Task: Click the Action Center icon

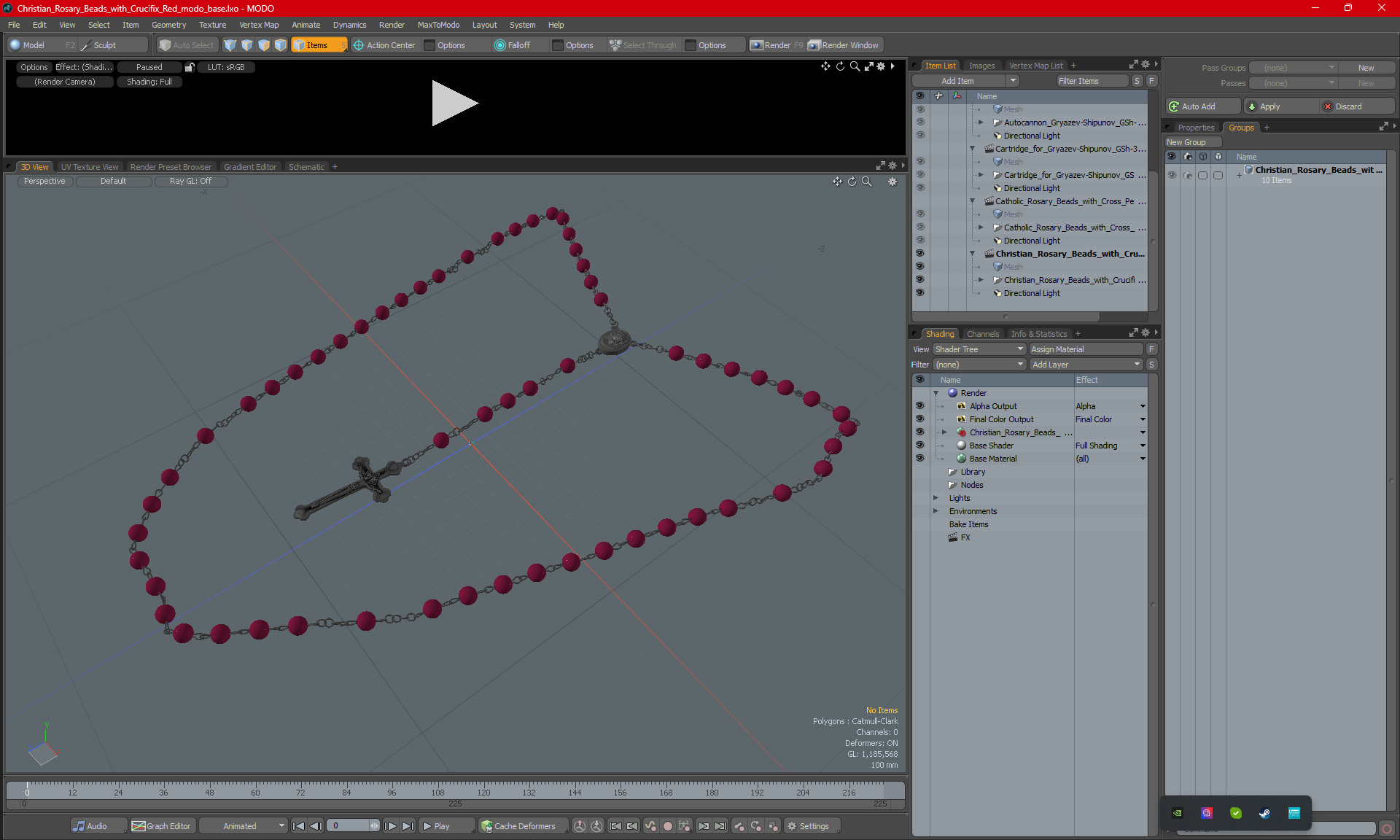Action: [359, 45]
